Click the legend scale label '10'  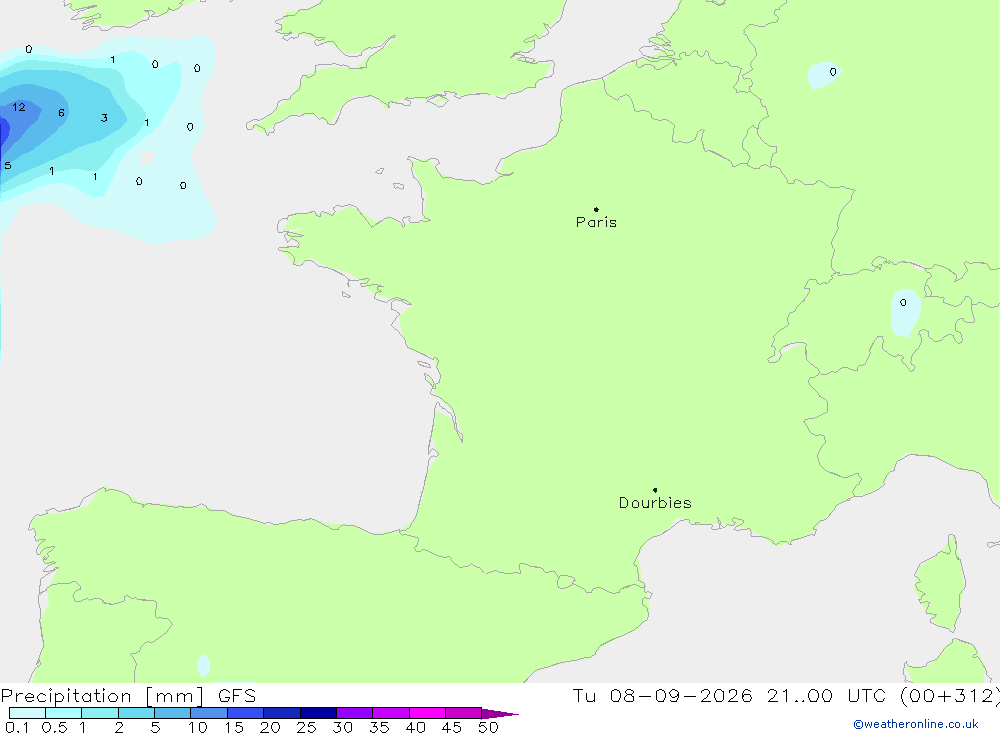pyautogui.click(x=198, y=727)
